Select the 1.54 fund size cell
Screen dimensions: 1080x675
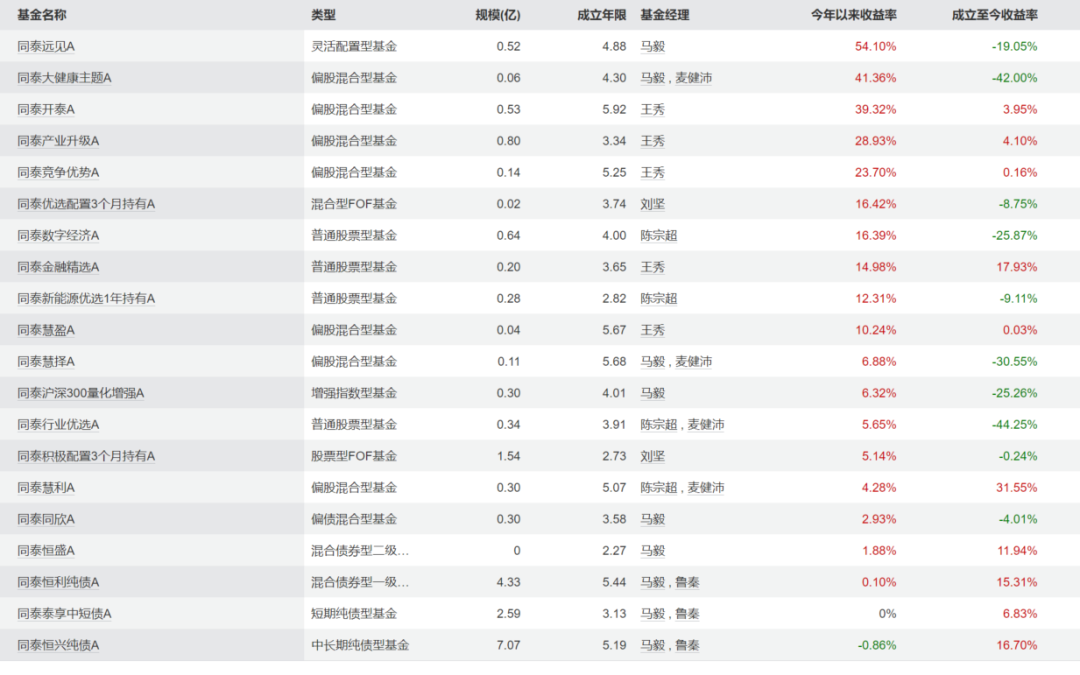click(x=508, y=456)
